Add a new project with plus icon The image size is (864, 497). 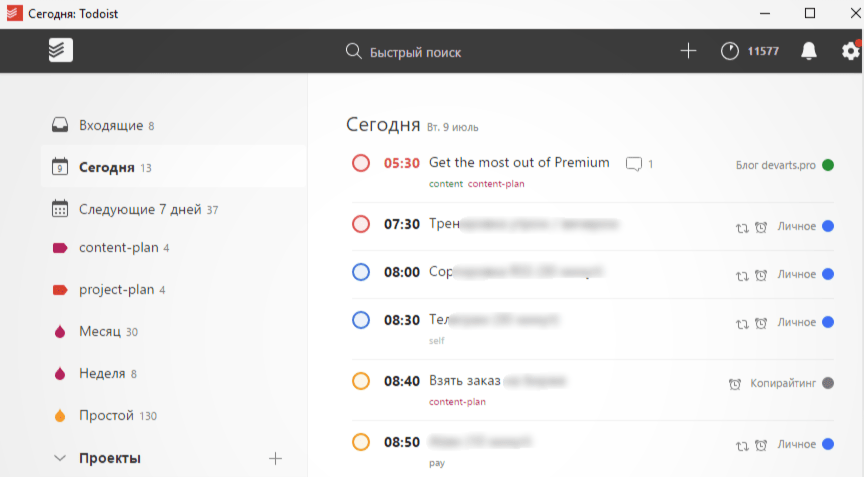276,458
